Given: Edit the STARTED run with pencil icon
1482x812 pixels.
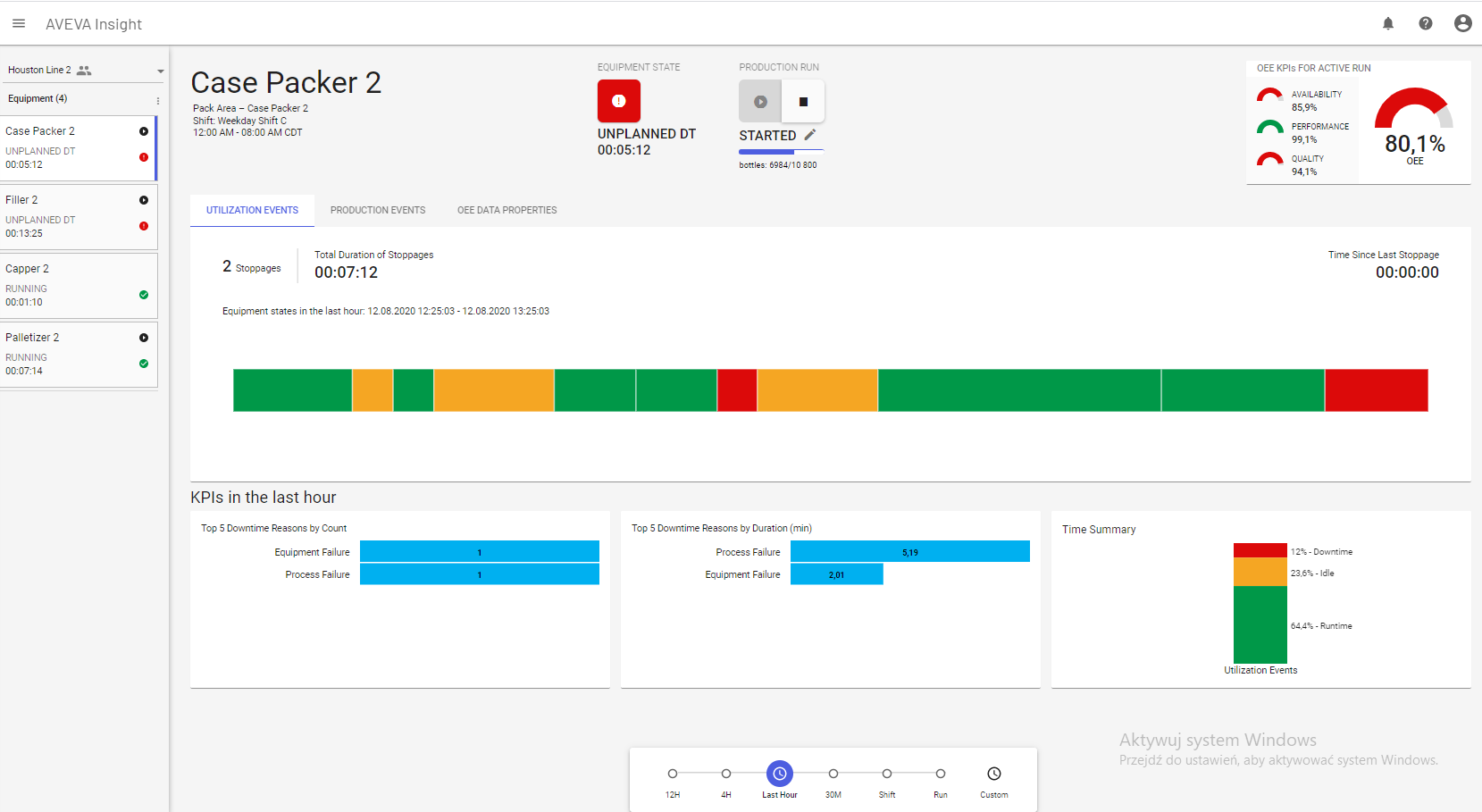Looking at the screenshot, I should [810, 135].
